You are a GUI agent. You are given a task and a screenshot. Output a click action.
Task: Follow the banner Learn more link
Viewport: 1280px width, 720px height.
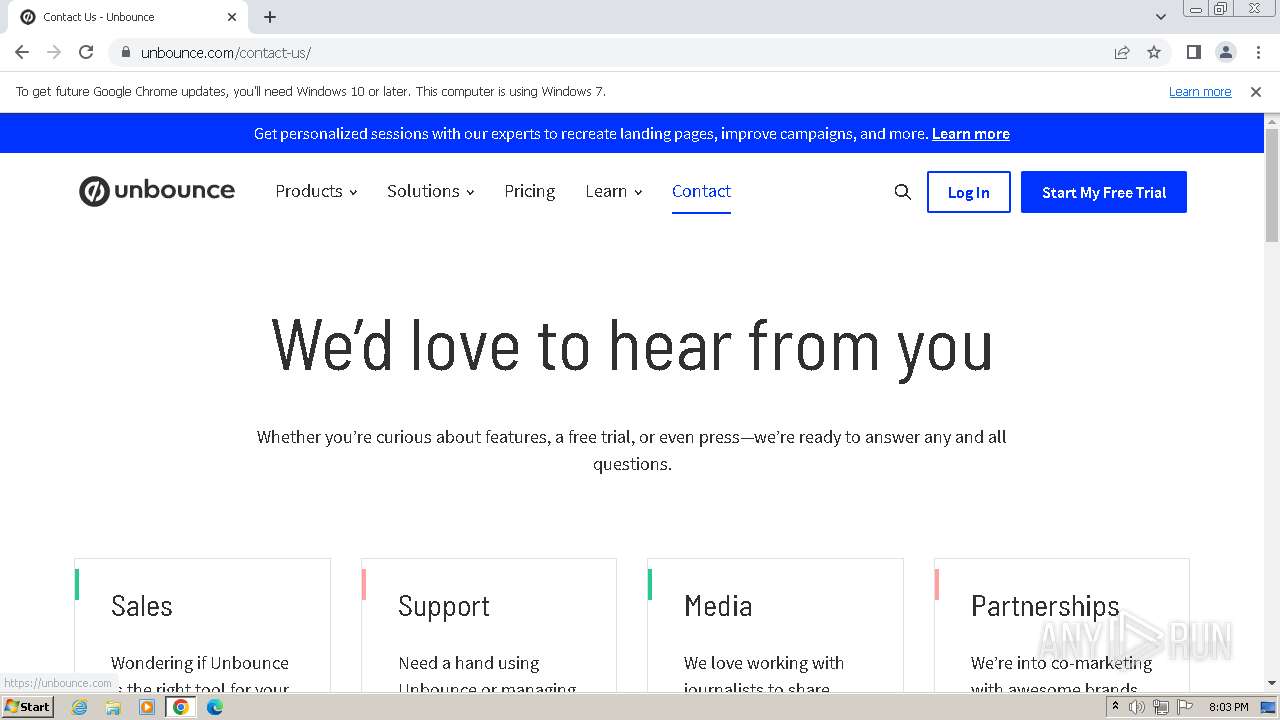coord(971,134)
